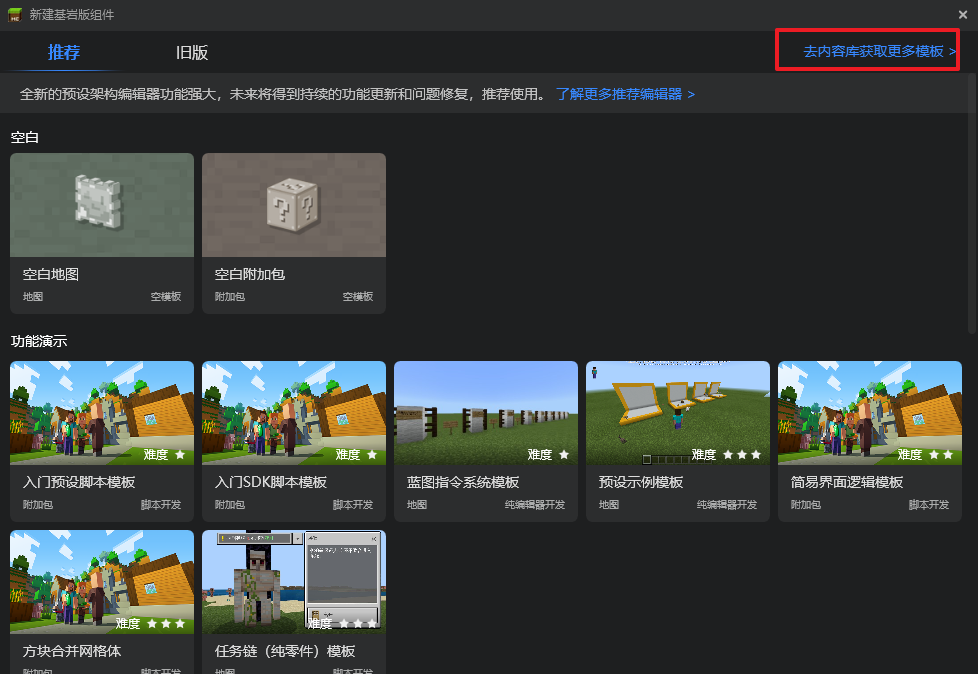Click the 预设示例模板 title
Image resolution: width=978 pixels, height=674 pixels.
click(641, 482)
